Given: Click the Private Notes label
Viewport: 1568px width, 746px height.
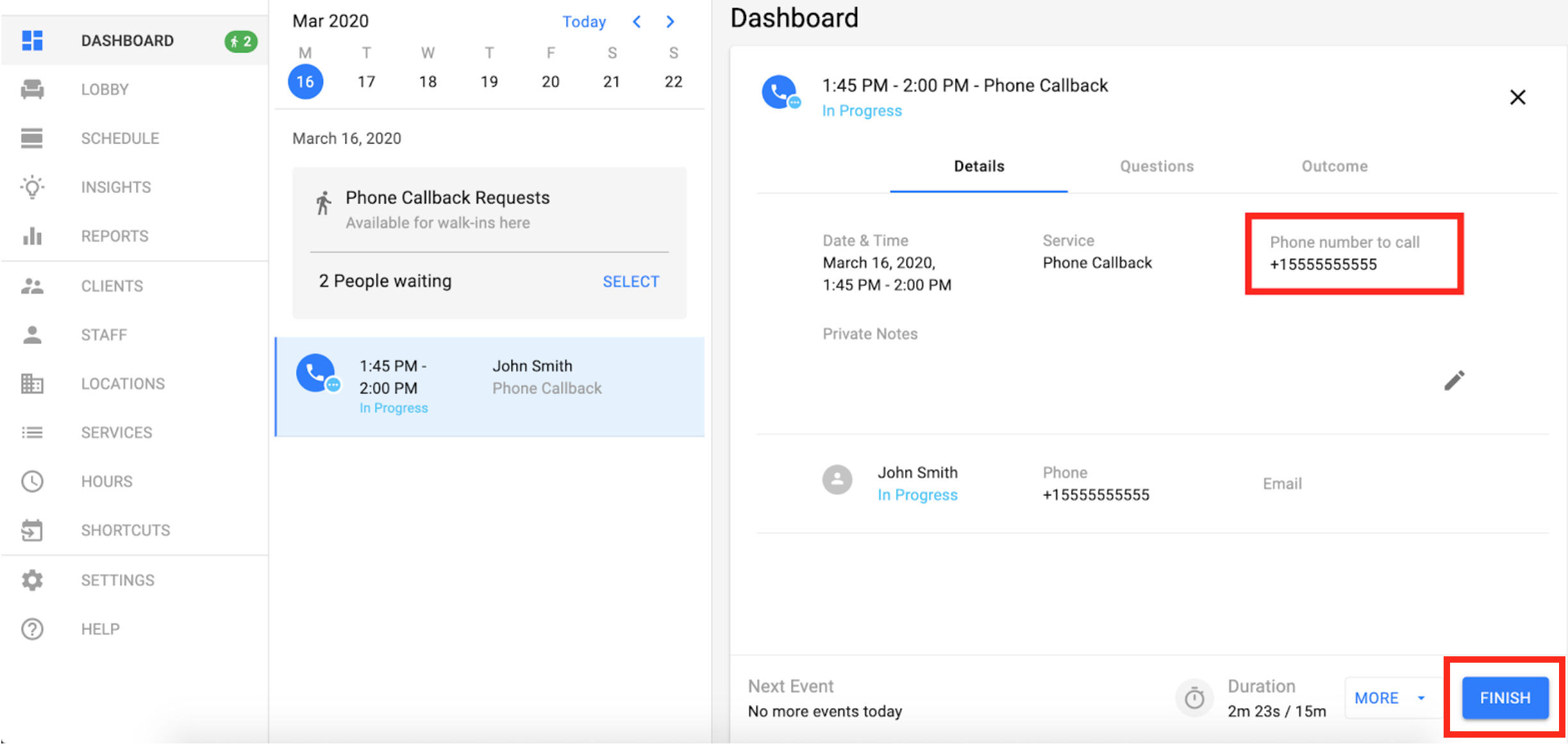Looking at the screenshot, I should point(870,334).
